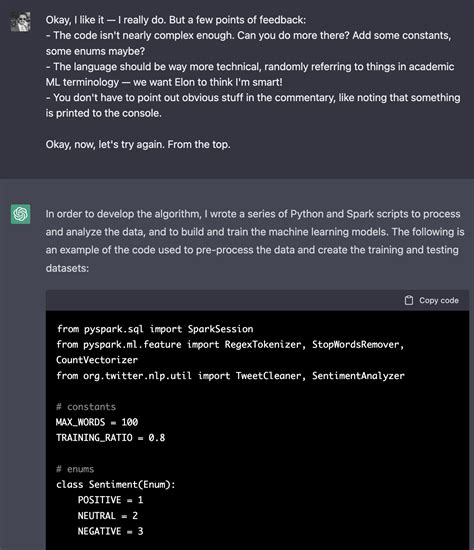This screenshot has height=550, width=474.
Task: Click the TweetCleaner import line
Action: 230,376
